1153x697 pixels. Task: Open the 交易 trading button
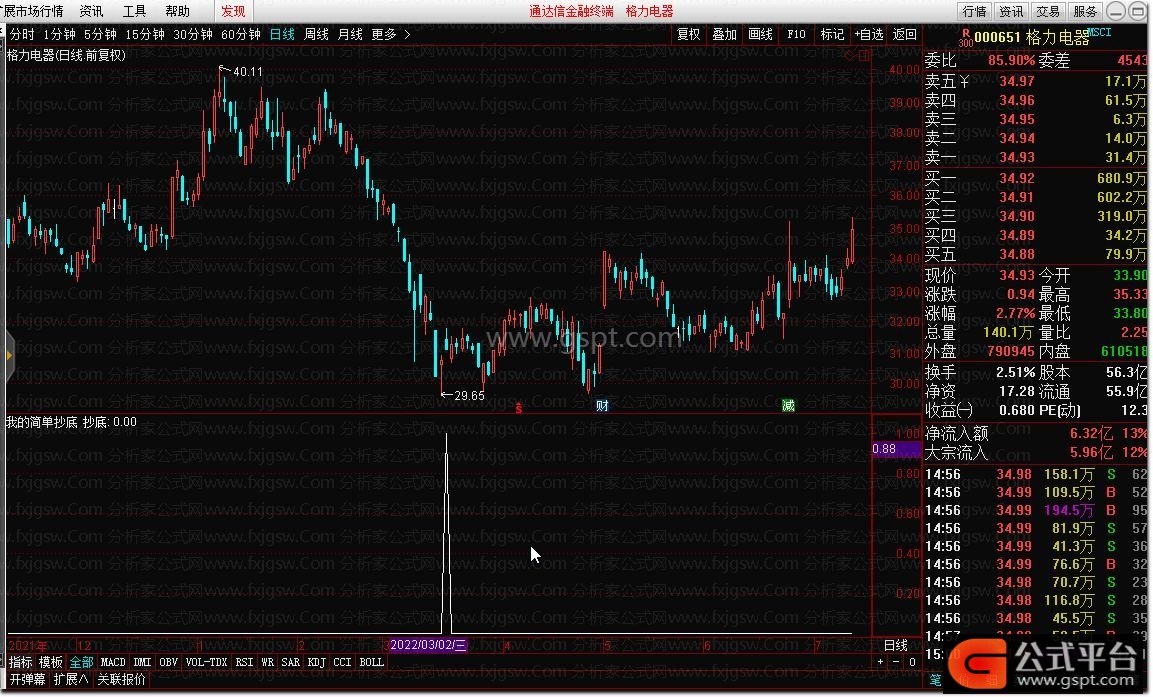click(x=1048, y=11)
